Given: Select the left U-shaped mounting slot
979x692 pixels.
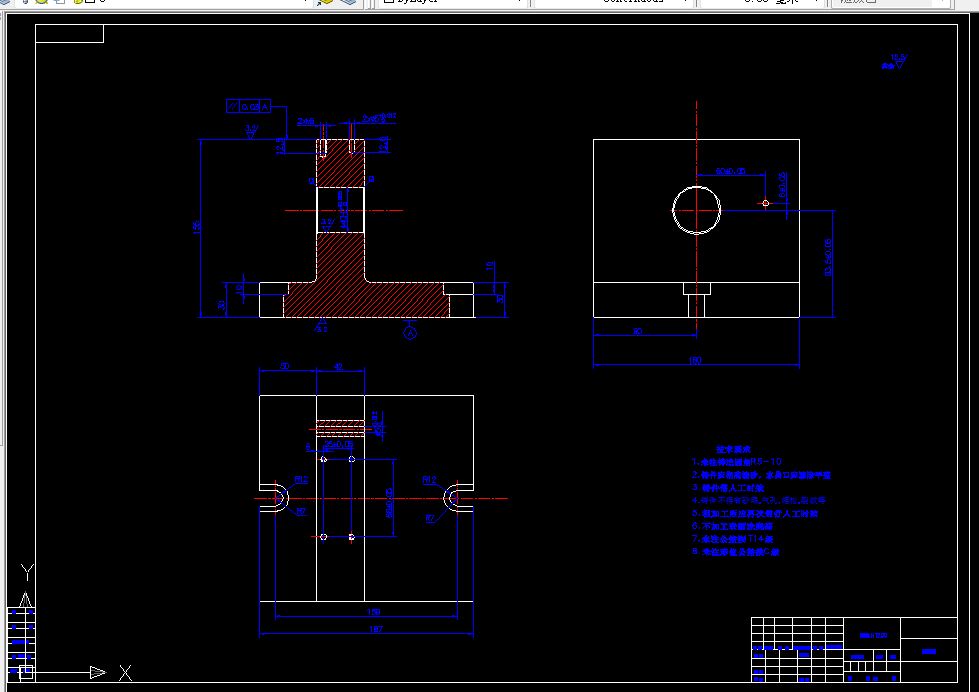Looking at the screenshot, I should coord(274,498).
